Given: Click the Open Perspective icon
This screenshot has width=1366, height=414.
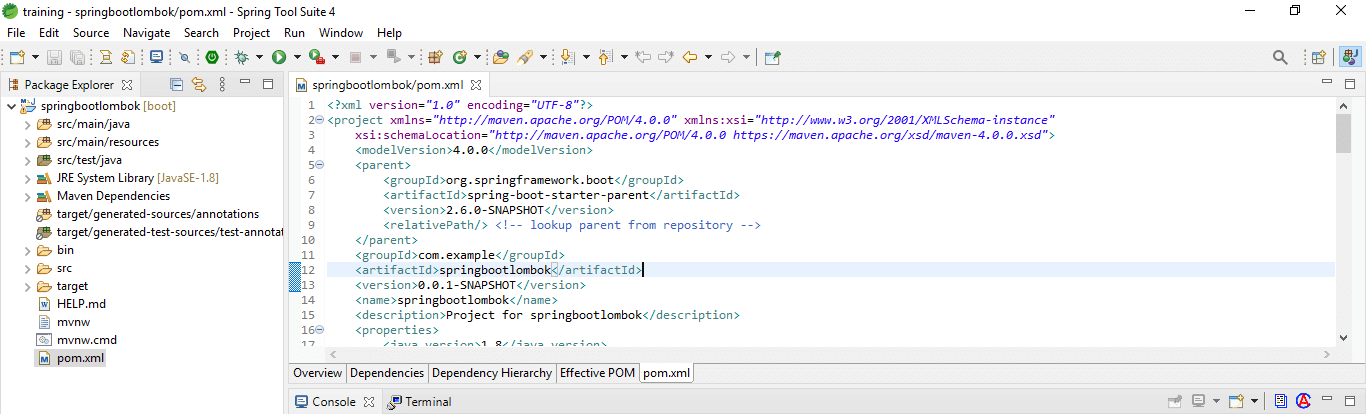Looking at the screenshot, I should pyautogui.click(x=1319, y=58).
